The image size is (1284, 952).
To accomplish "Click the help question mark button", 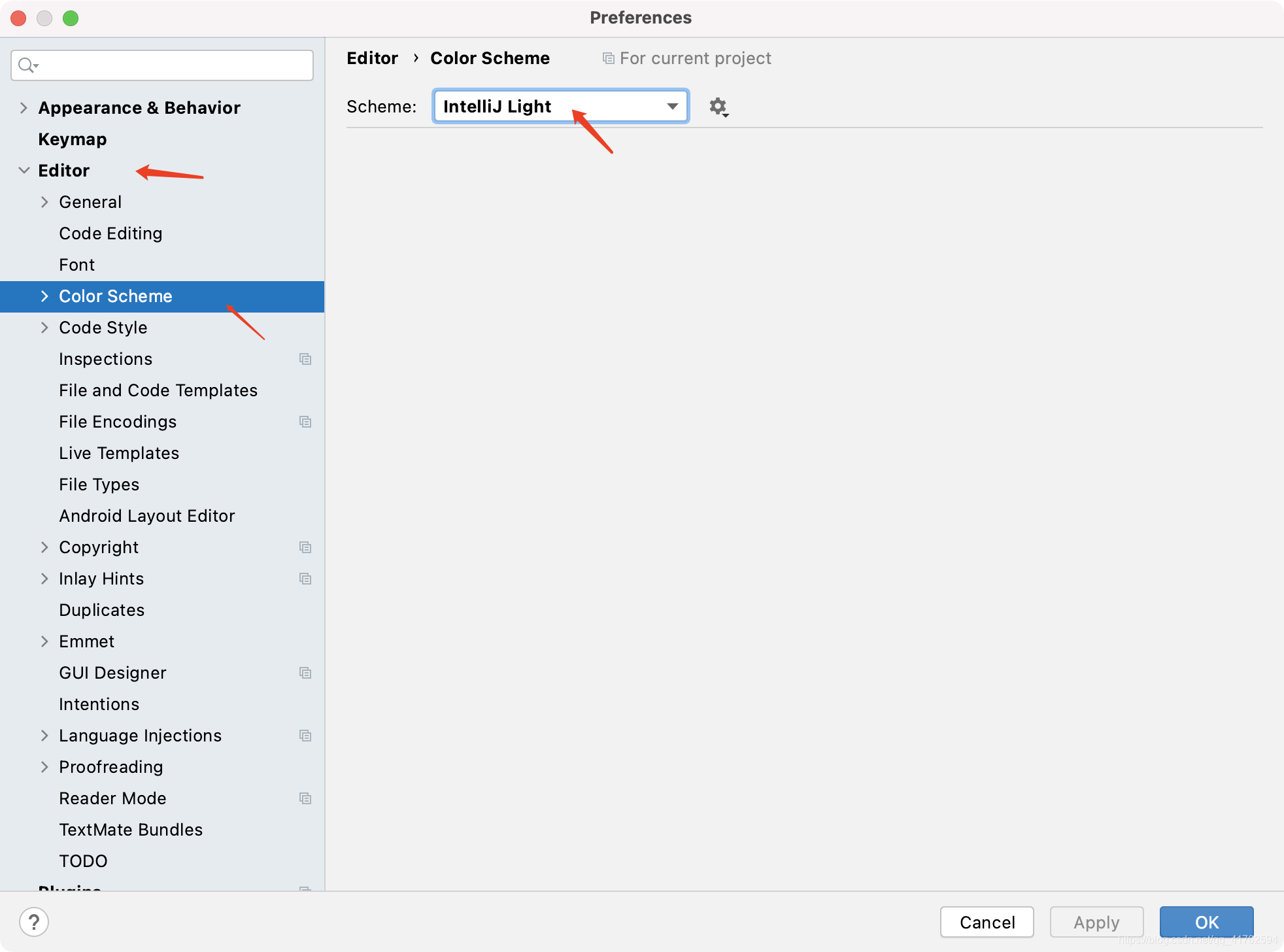I will [x=34, y=922].
